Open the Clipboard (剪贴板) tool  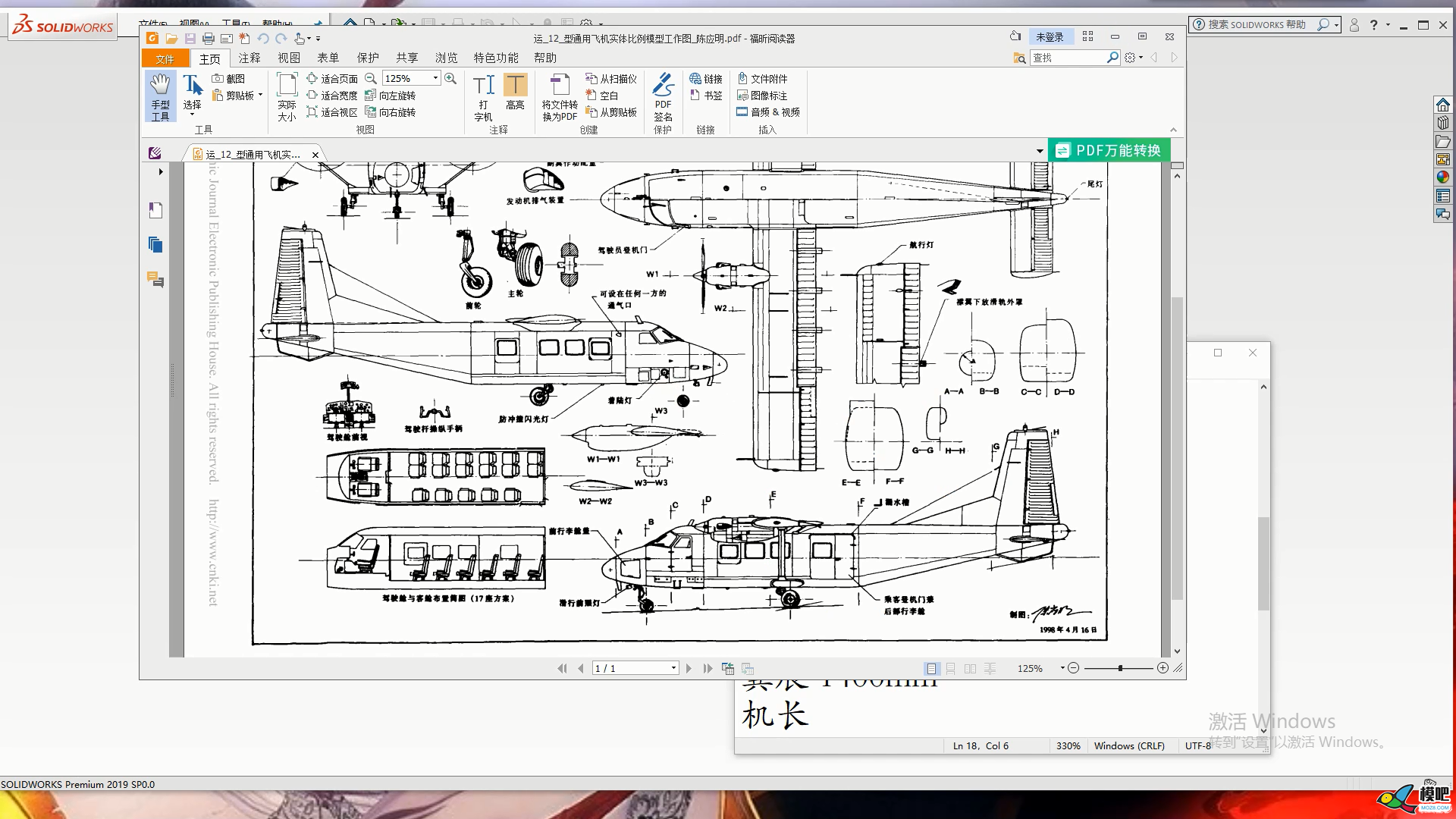[x=237, y=96]
